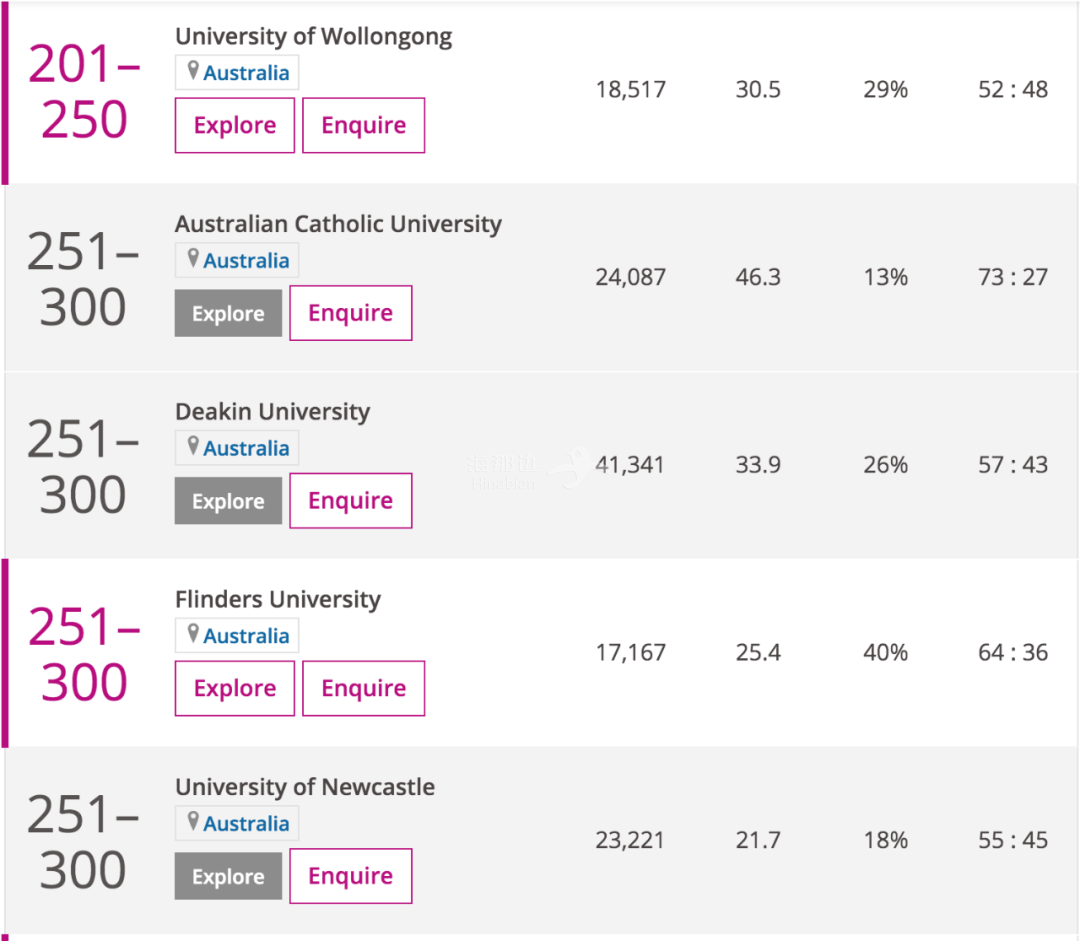
Task: Enquire about Australian Catholic University
Action: click(351, 313)
